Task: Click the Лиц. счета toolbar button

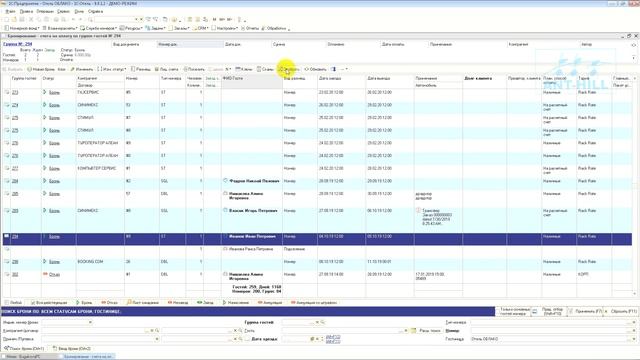Action: pyautogui.click(x=167, y=69)
